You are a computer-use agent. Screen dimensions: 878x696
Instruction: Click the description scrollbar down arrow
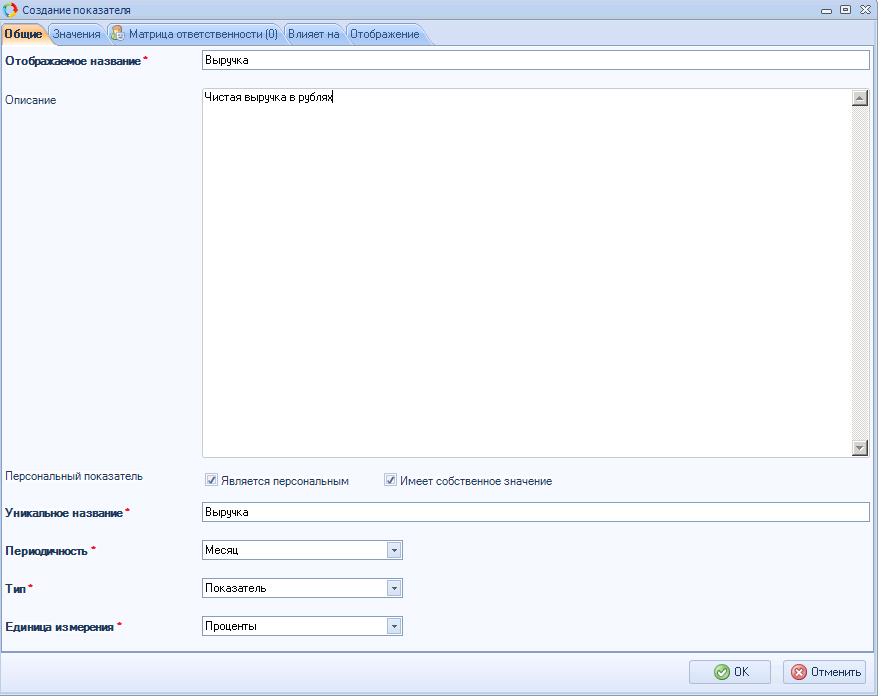[859, 448]
